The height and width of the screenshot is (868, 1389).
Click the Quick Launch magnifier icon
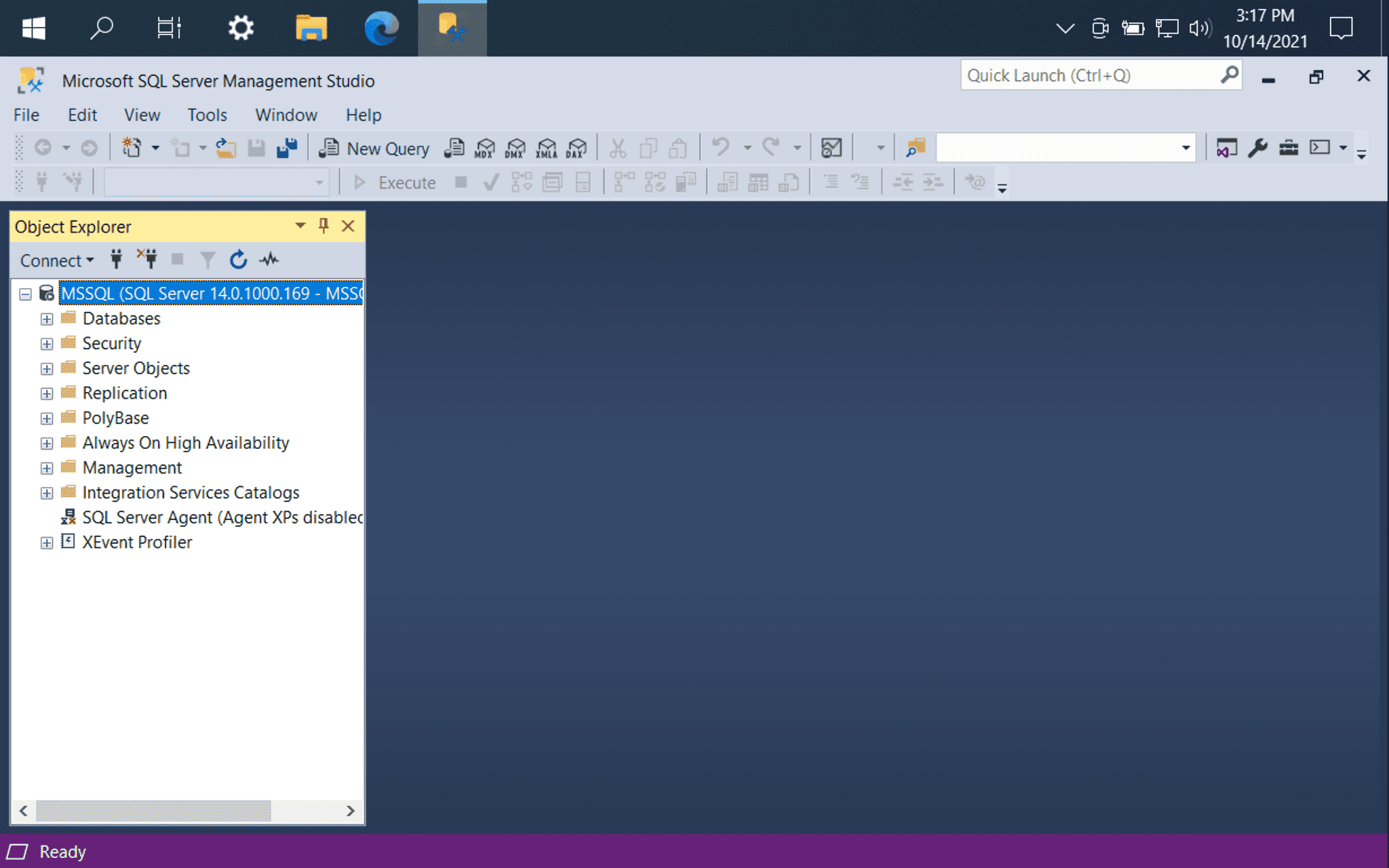click(x=1229, y=75)
